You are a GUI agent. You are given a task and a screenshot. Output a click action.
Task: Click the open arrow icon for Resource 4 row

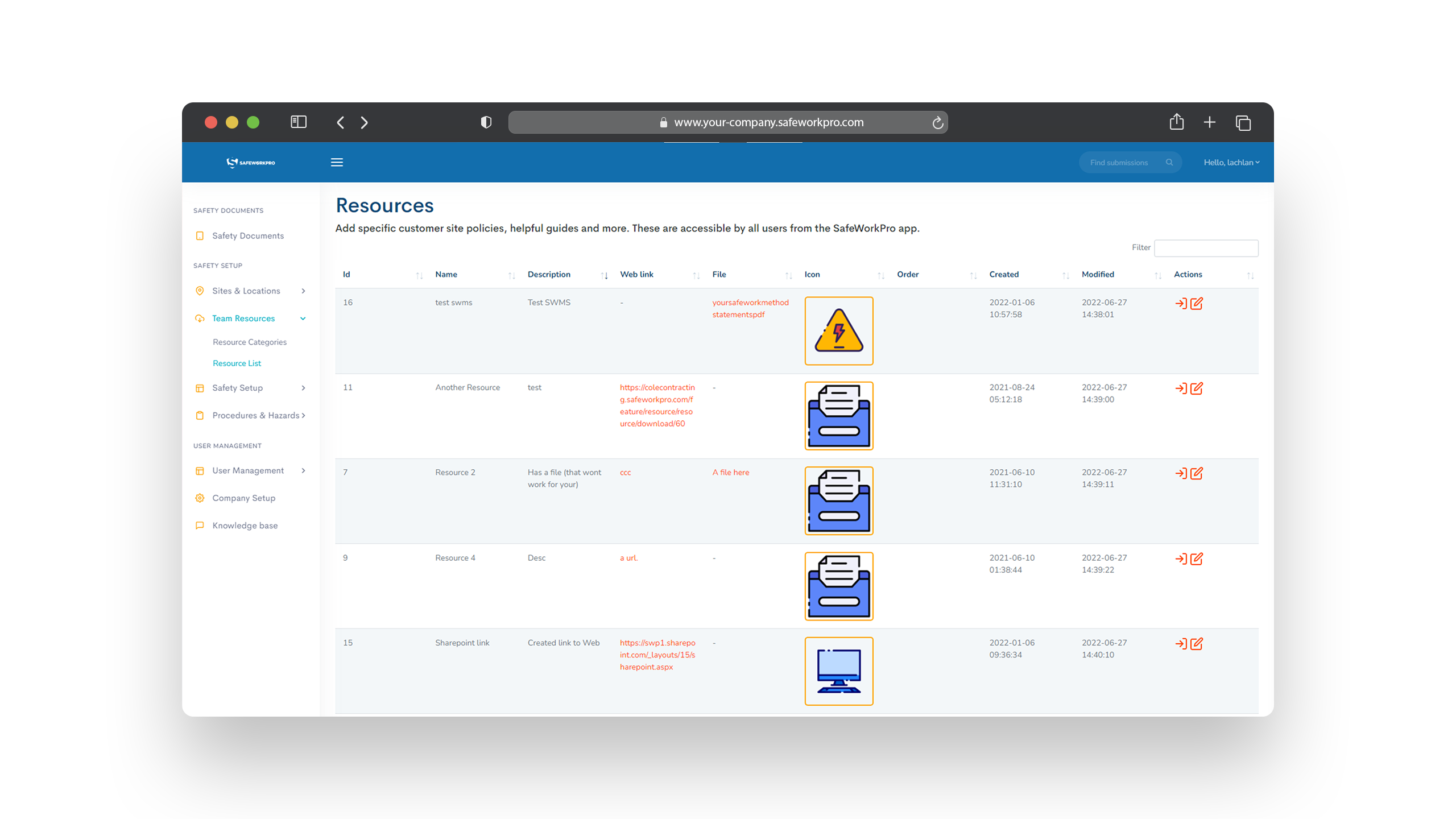[x=1181, y=559]
